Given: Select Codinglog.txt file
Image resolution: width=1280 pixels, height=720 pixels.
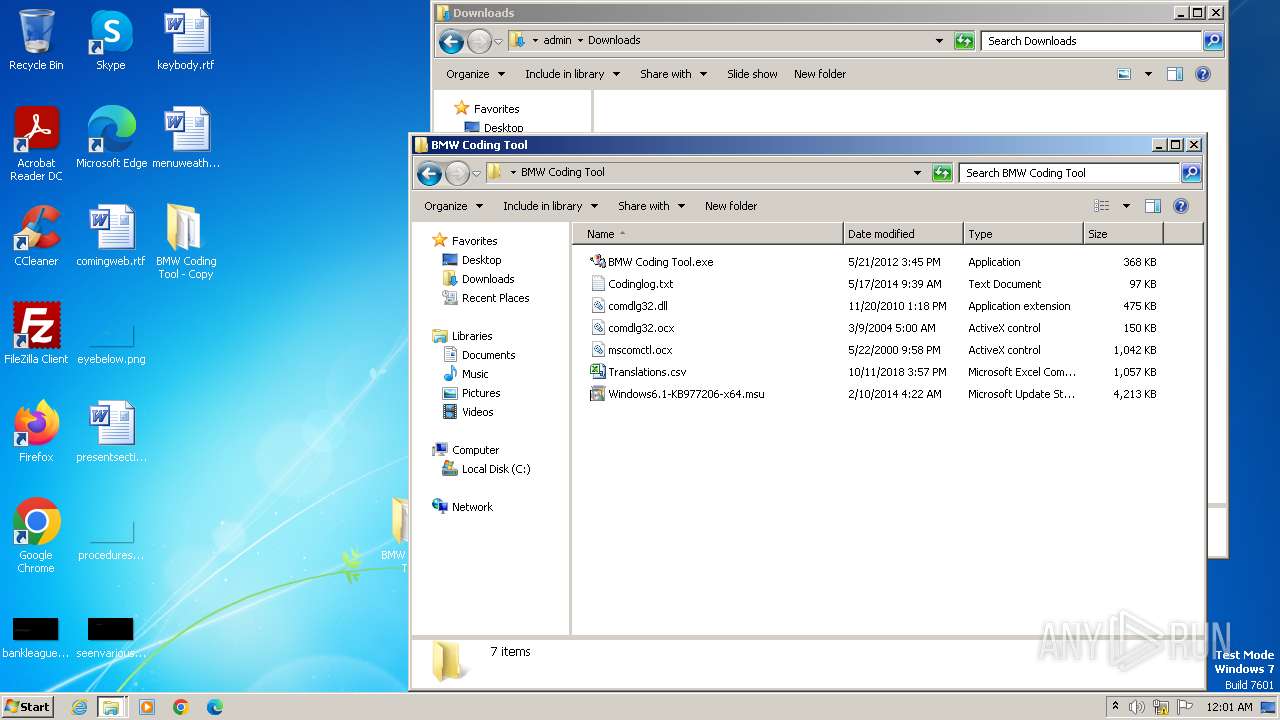Looking at the screenshot, I should (x=640, y=284).
